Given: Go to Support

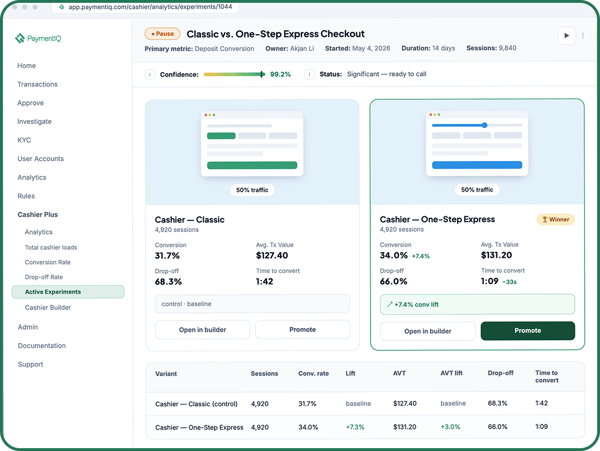Looking at the screenshot, I should 31,365.
